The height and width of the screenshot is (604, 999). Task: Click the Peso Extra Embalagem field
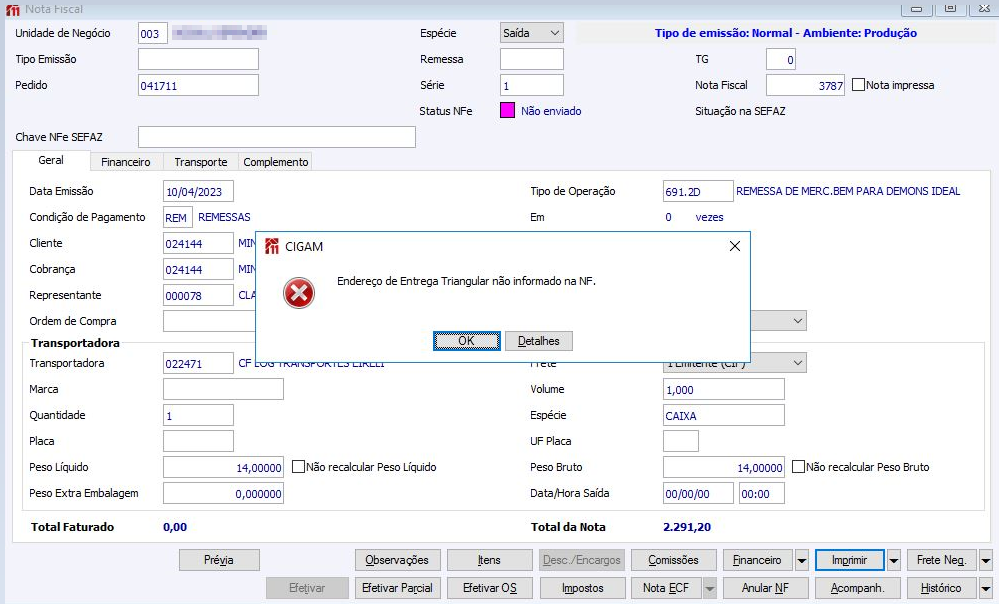coord(223,493)
